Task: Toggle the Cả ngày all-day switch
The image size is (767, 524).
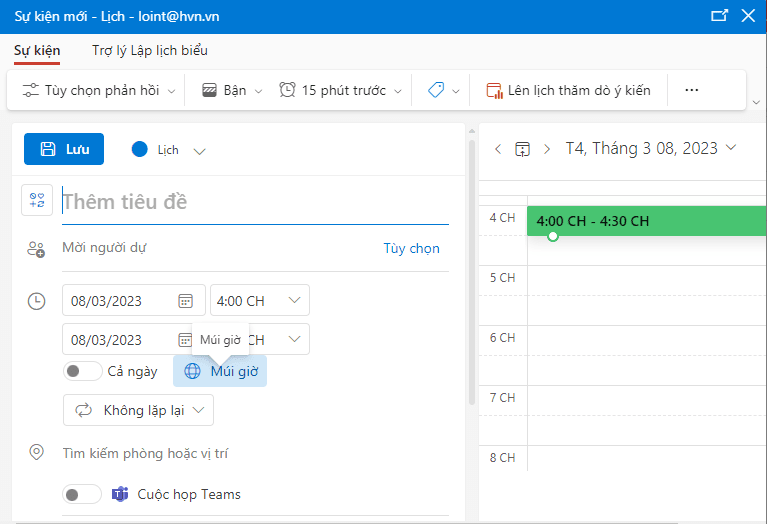Action: coord(82,371)
